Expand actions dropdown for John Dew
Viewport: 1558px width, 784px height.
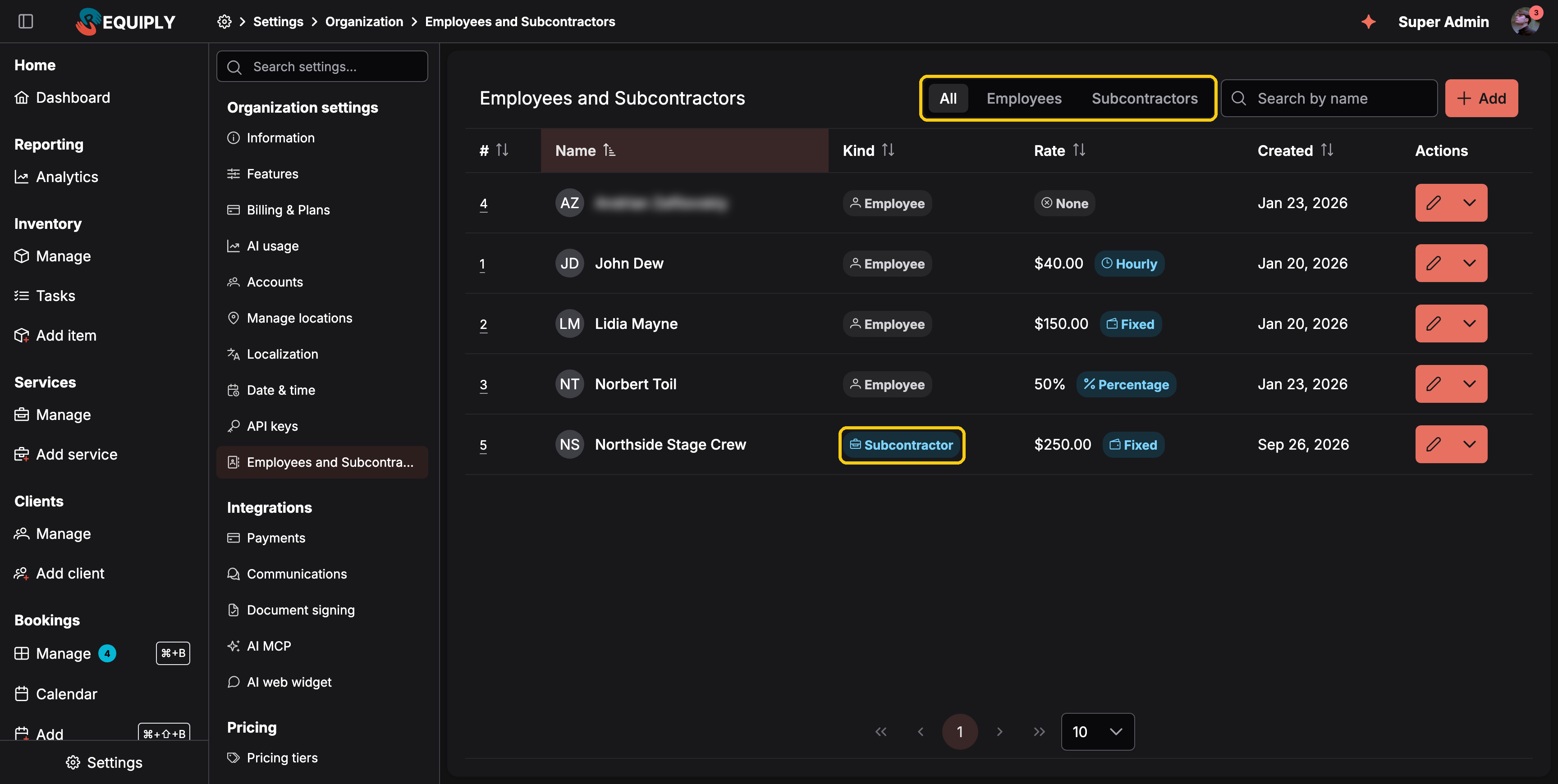[1470, 263]
